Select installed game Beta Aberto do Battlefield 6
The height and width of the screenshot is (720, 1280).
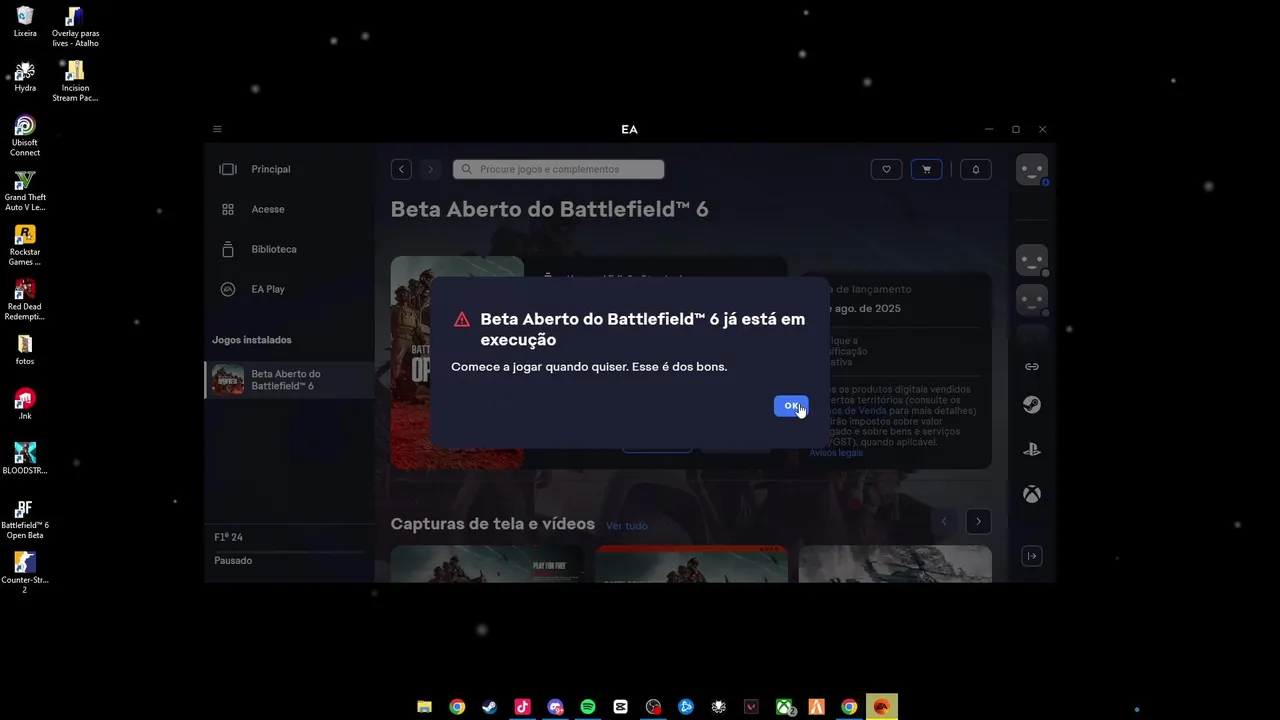pos(290,380)
